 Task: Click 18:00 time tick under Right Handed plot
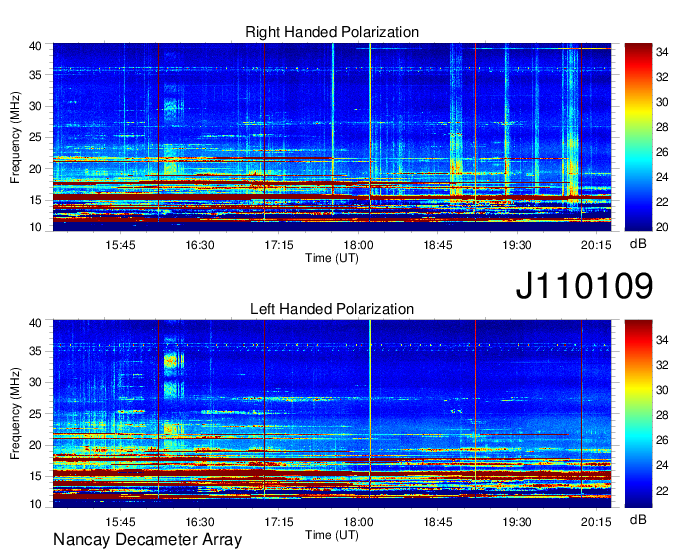click(358, 245)
